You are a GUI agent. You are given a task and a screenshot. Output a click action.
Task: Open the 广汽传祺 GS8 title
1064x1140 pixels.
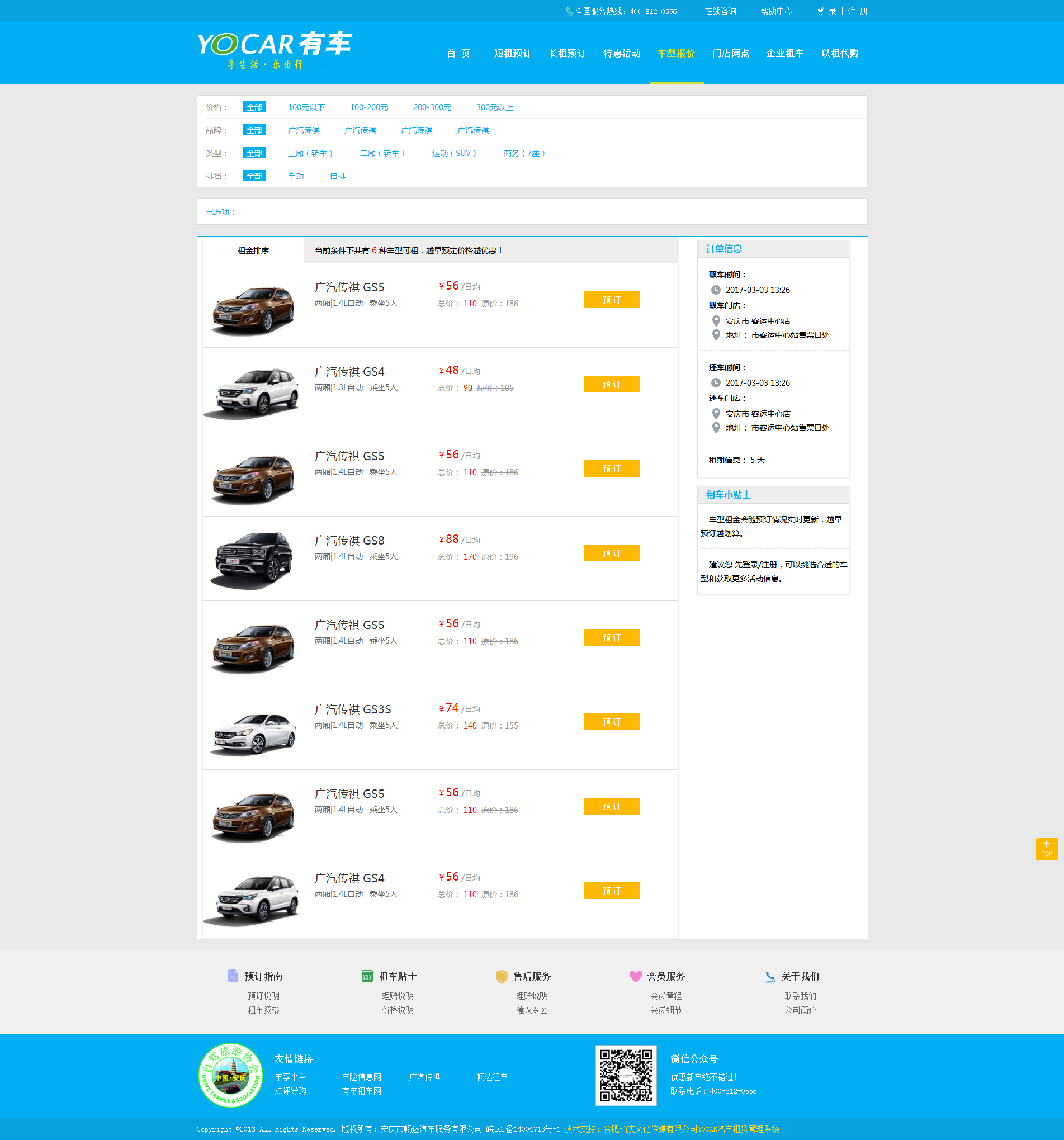(x=349, y=540)
